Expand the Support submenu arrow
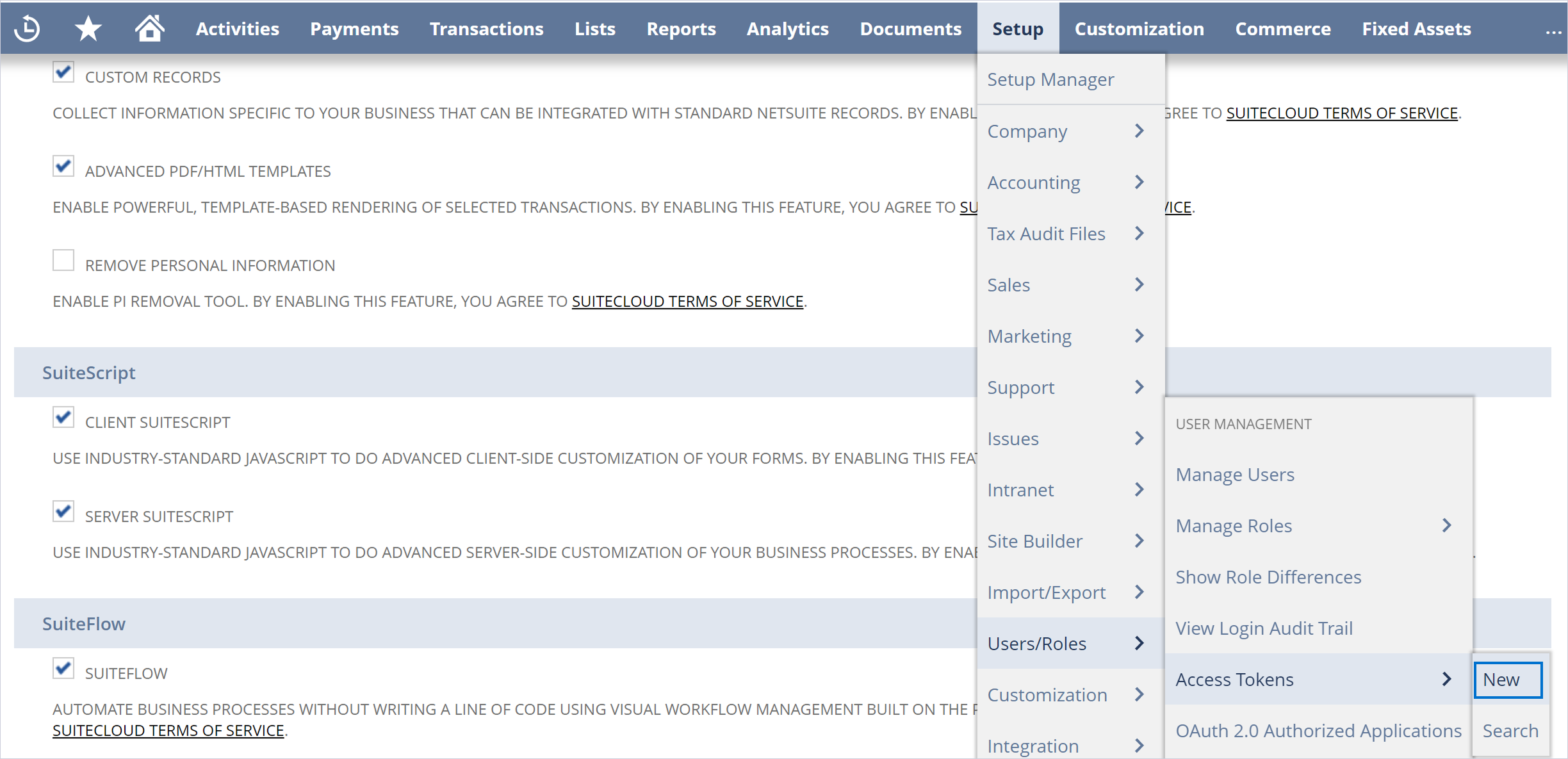This screenshot has width=1568, height=759. pos(1139,387)
